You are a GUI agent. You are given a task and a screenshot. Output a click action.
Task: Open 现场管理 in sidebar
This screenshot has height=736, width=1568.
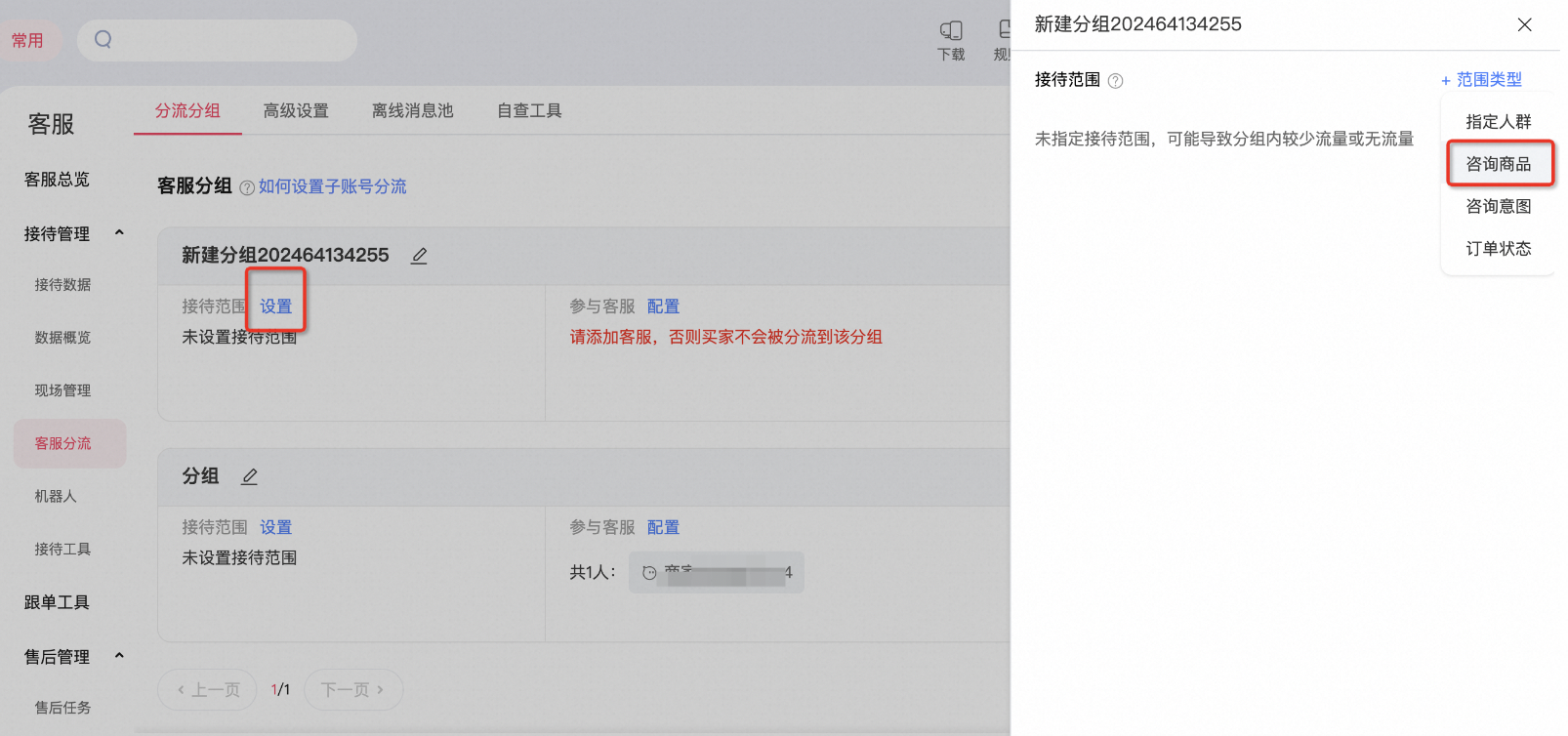tap(62, 390)
